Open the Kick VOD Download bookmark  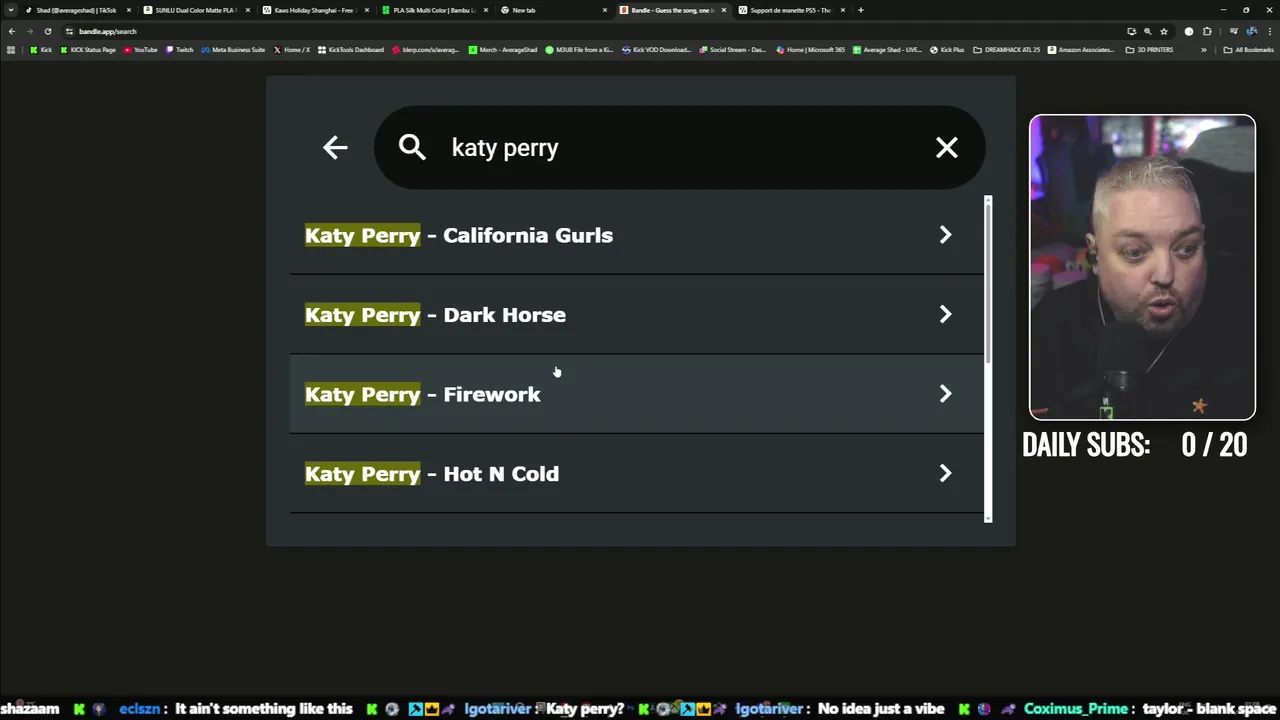tap(656, 50)
